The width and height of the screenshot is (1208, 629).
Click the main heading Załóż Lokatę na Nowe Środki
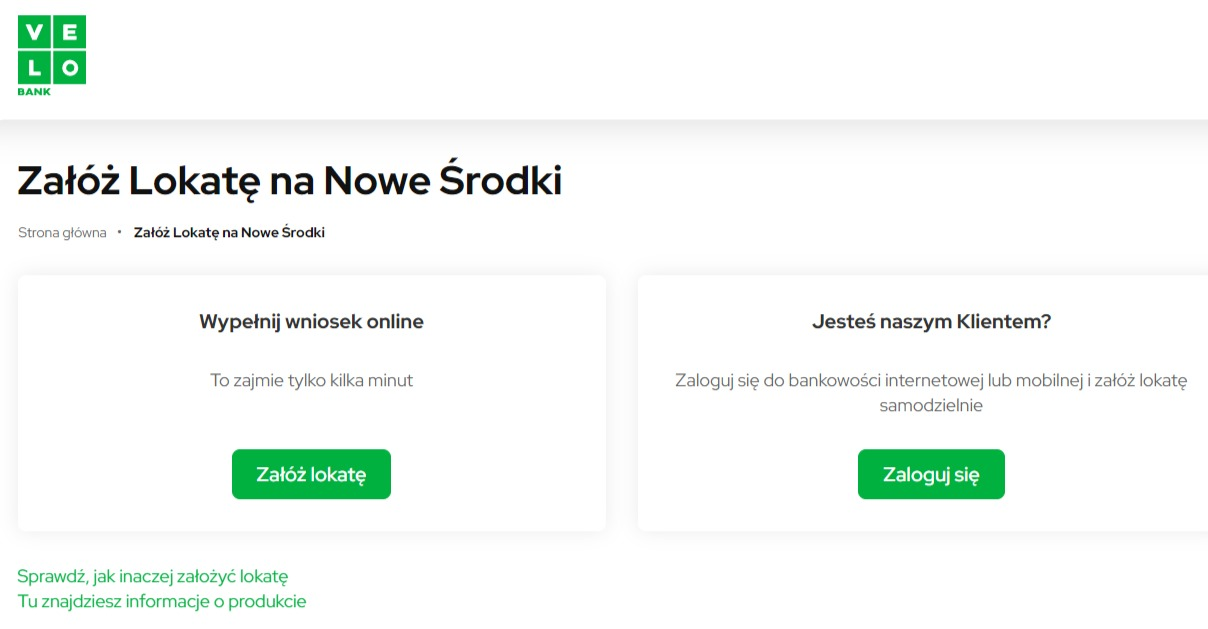tap(290, 181)
